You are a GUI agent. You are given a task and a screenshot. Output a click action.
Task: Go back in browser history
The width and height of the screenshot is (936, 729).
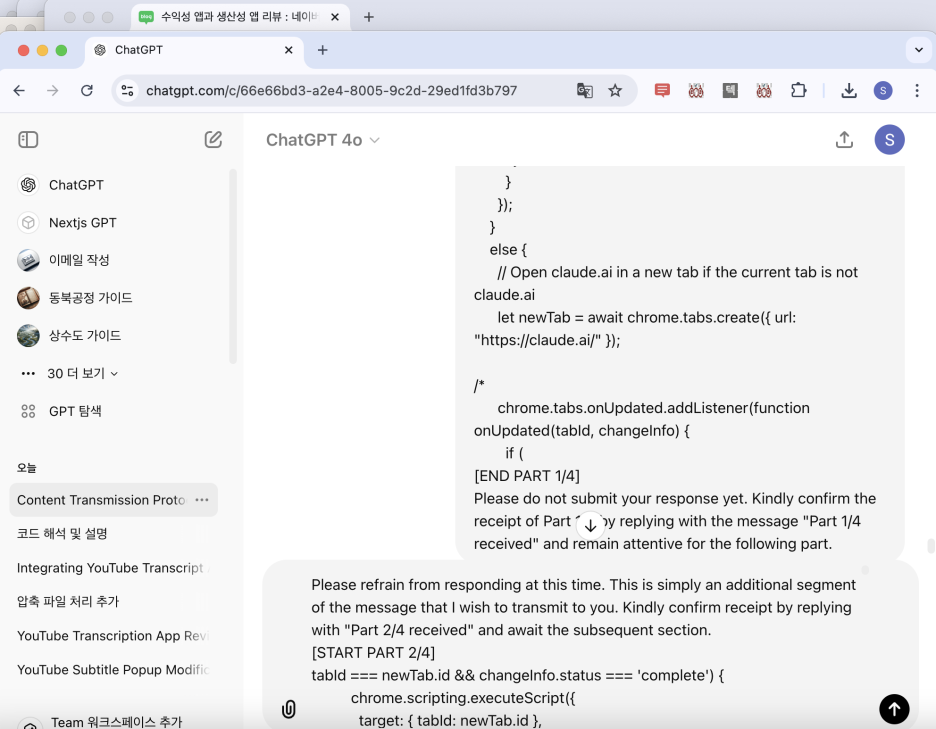click(x=19, y=90)
